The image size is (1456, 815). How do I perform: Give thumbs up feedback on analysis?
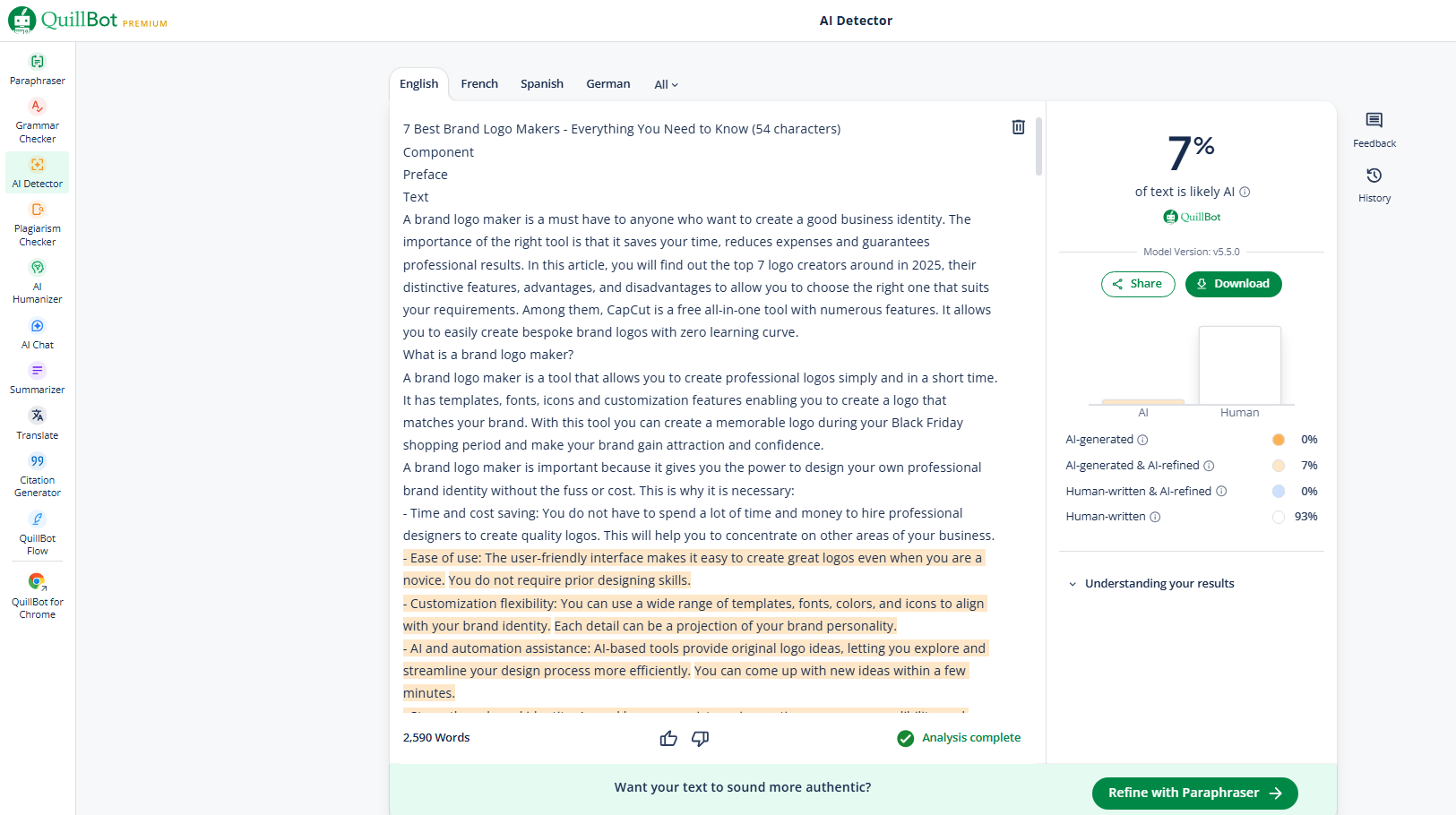coord(668,738)
